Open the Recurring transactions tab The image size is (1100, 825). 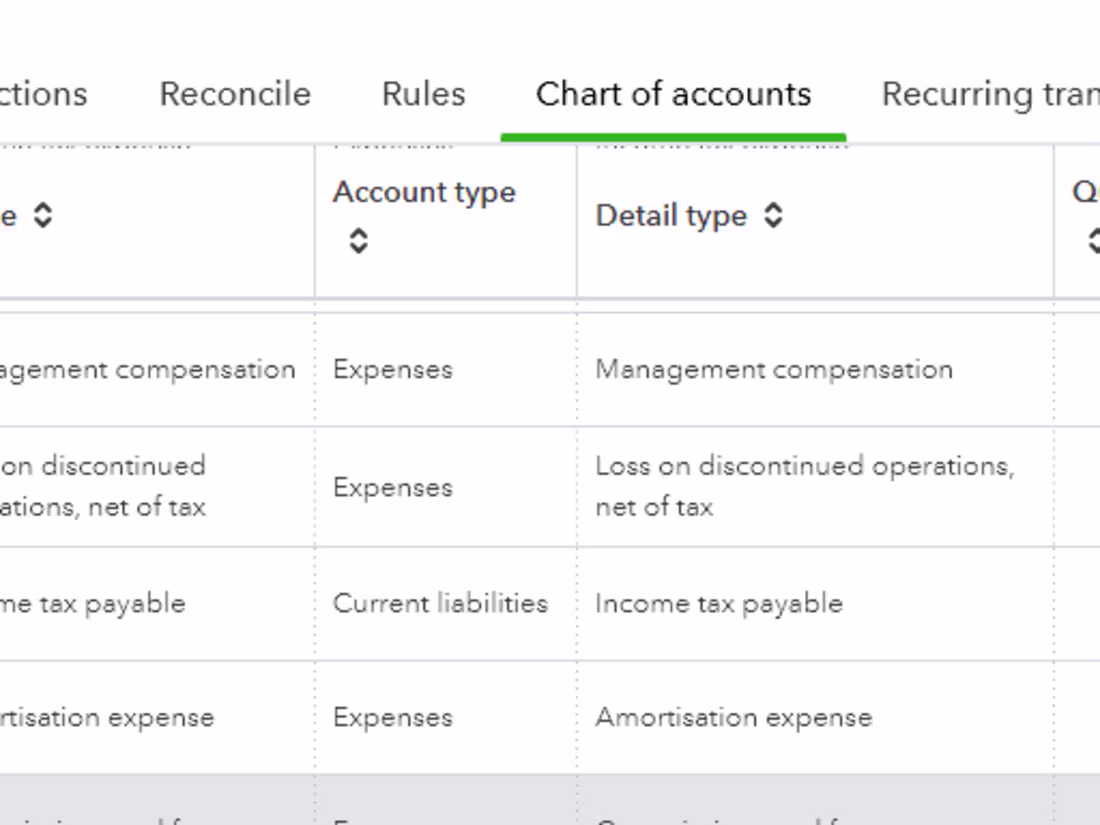(990, 93)
